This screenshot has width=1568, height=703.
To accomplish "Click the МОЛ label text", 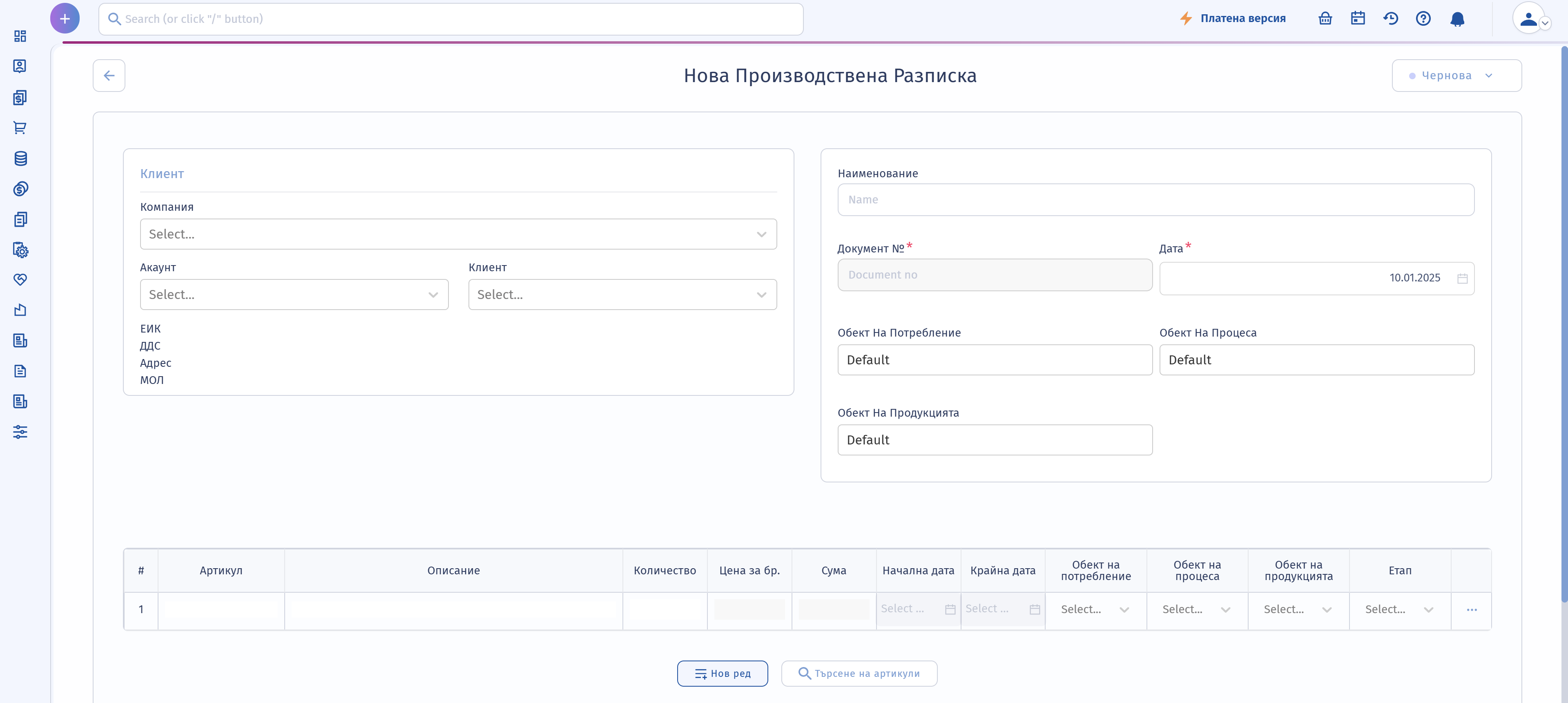I will [x=152, y=380].
